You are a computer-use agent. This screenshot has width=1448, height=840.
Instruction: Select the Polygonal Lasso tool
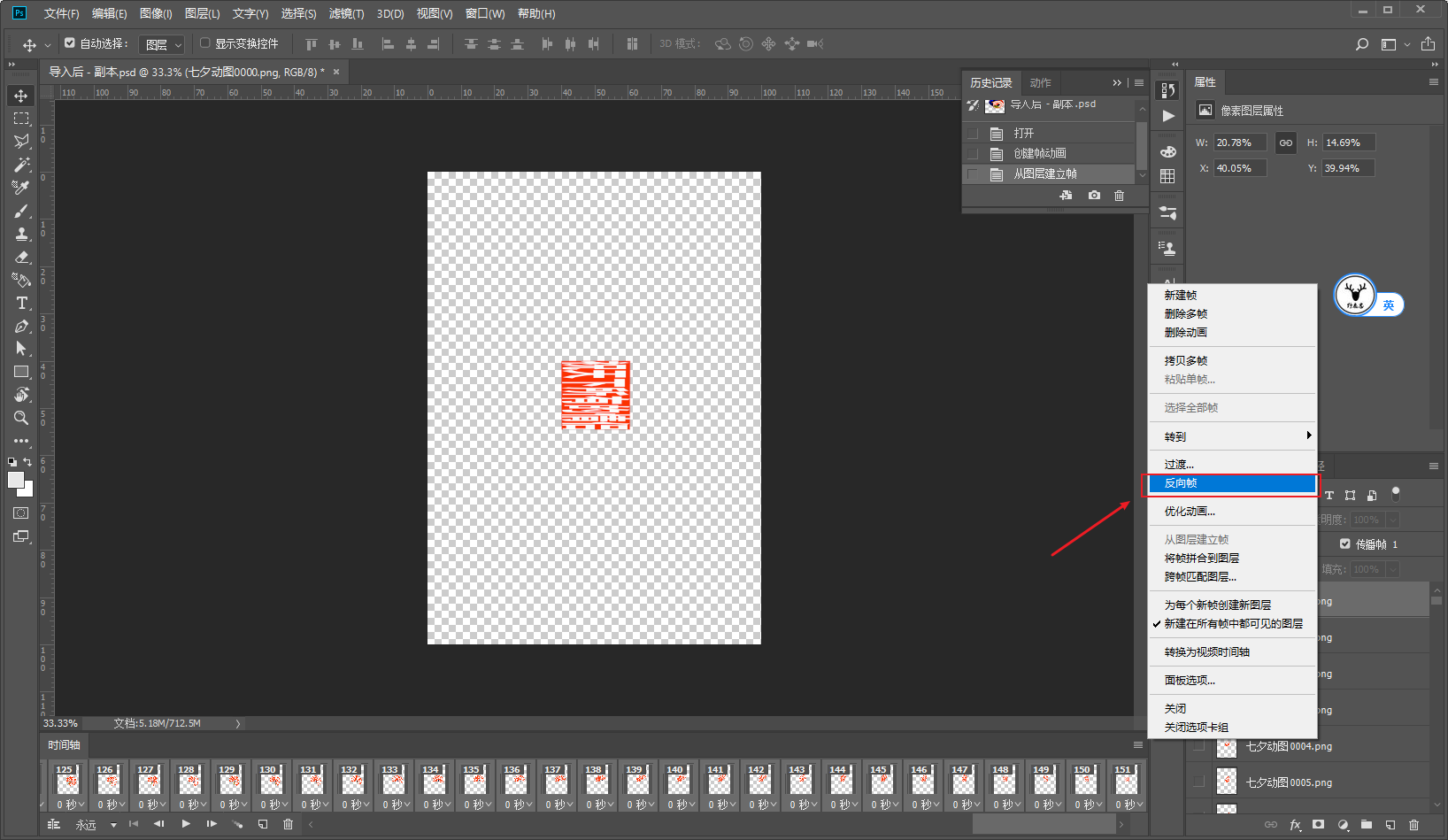point(21,142)
